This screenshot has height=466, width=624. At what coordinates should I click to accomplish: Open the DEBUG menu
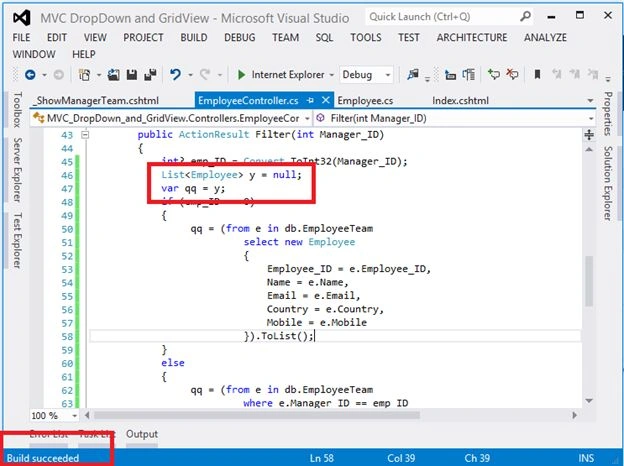click(240, 37)
